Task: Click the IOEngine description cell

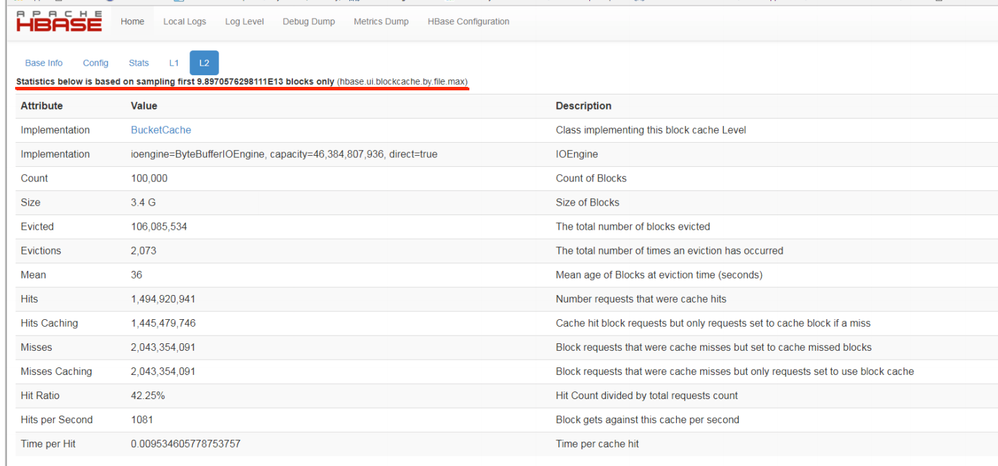Action: [x=577, y=154]
